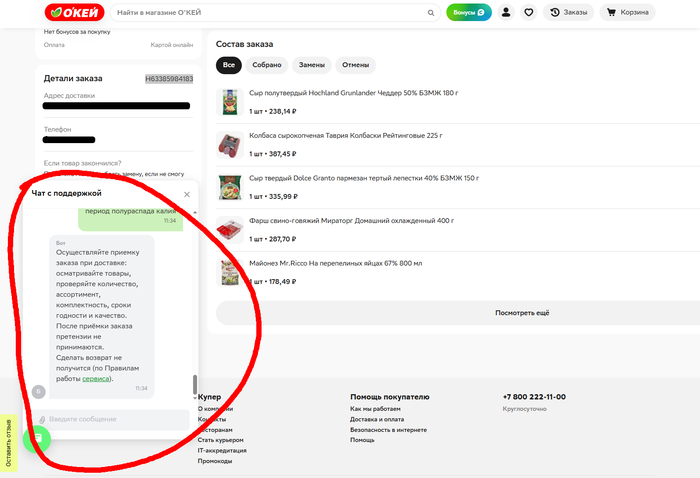
Task: Click the search magnifier icon
Action: 430,13
